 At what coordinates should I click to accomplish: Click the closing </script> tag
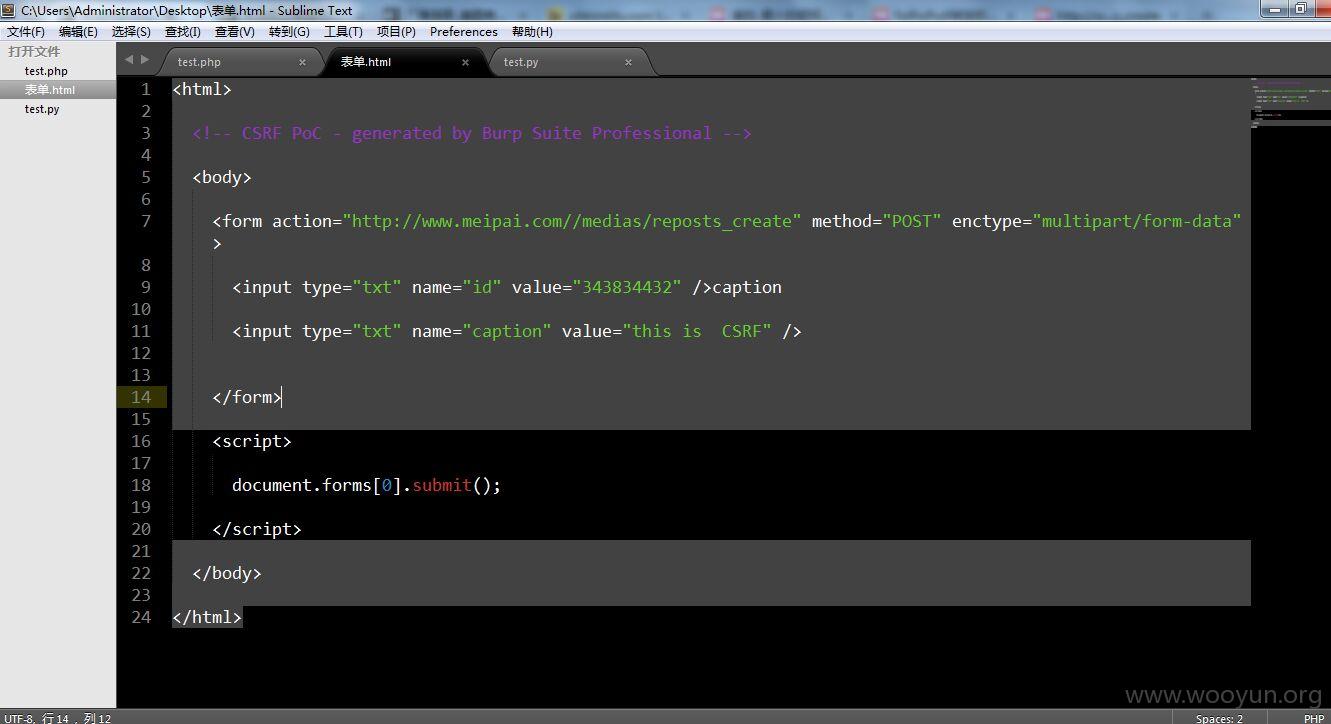point(257,529)
